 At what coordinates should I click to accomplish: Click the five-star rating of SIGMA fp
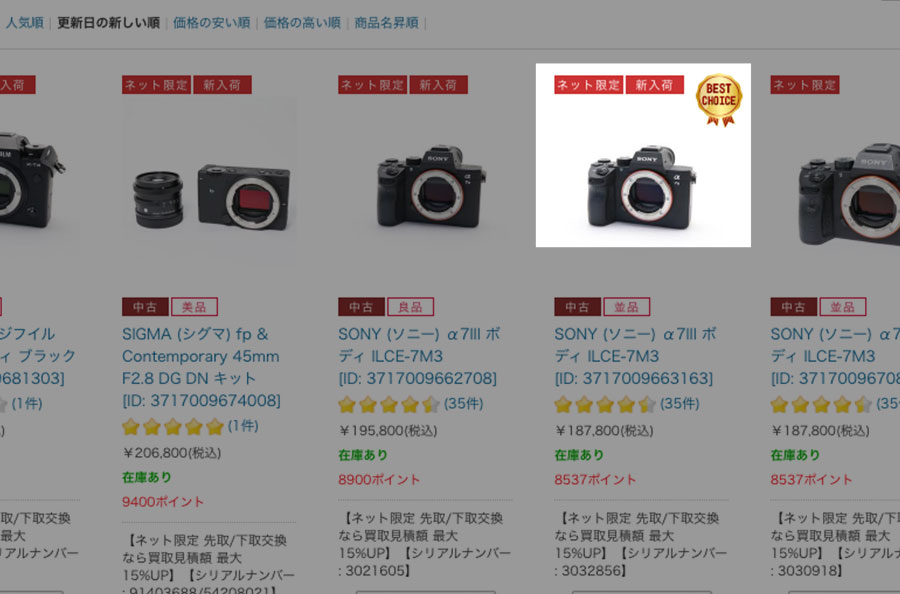pos(173,427)
